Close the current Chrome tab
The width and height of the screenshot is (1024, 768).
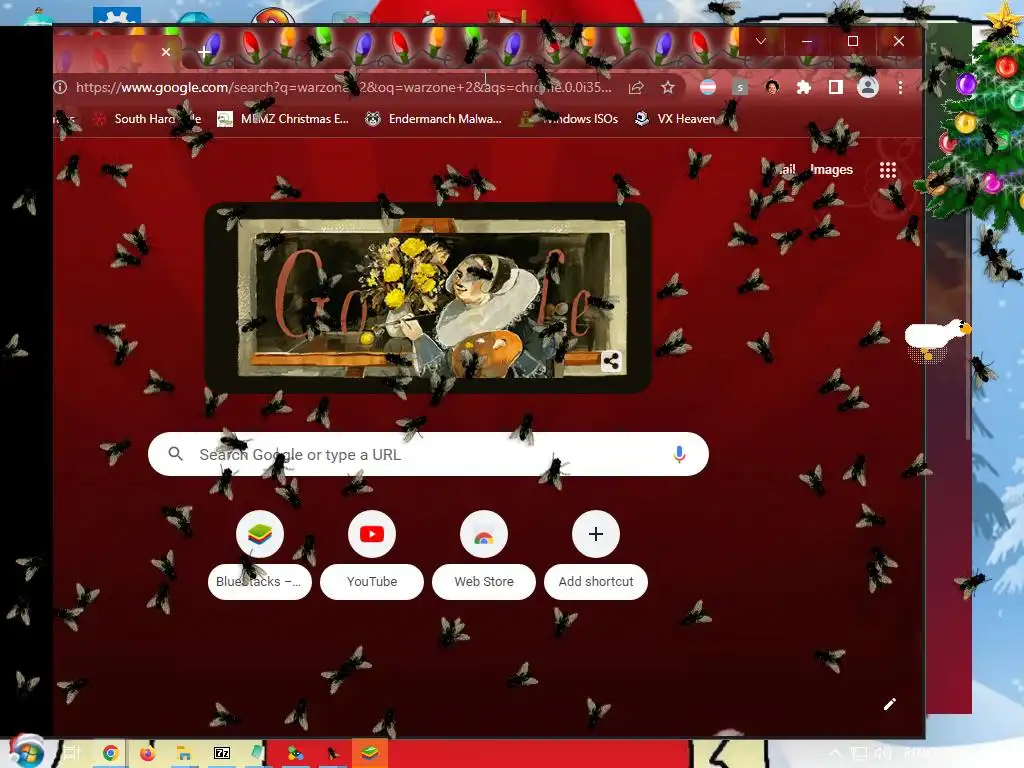click(x=166, y=52)
